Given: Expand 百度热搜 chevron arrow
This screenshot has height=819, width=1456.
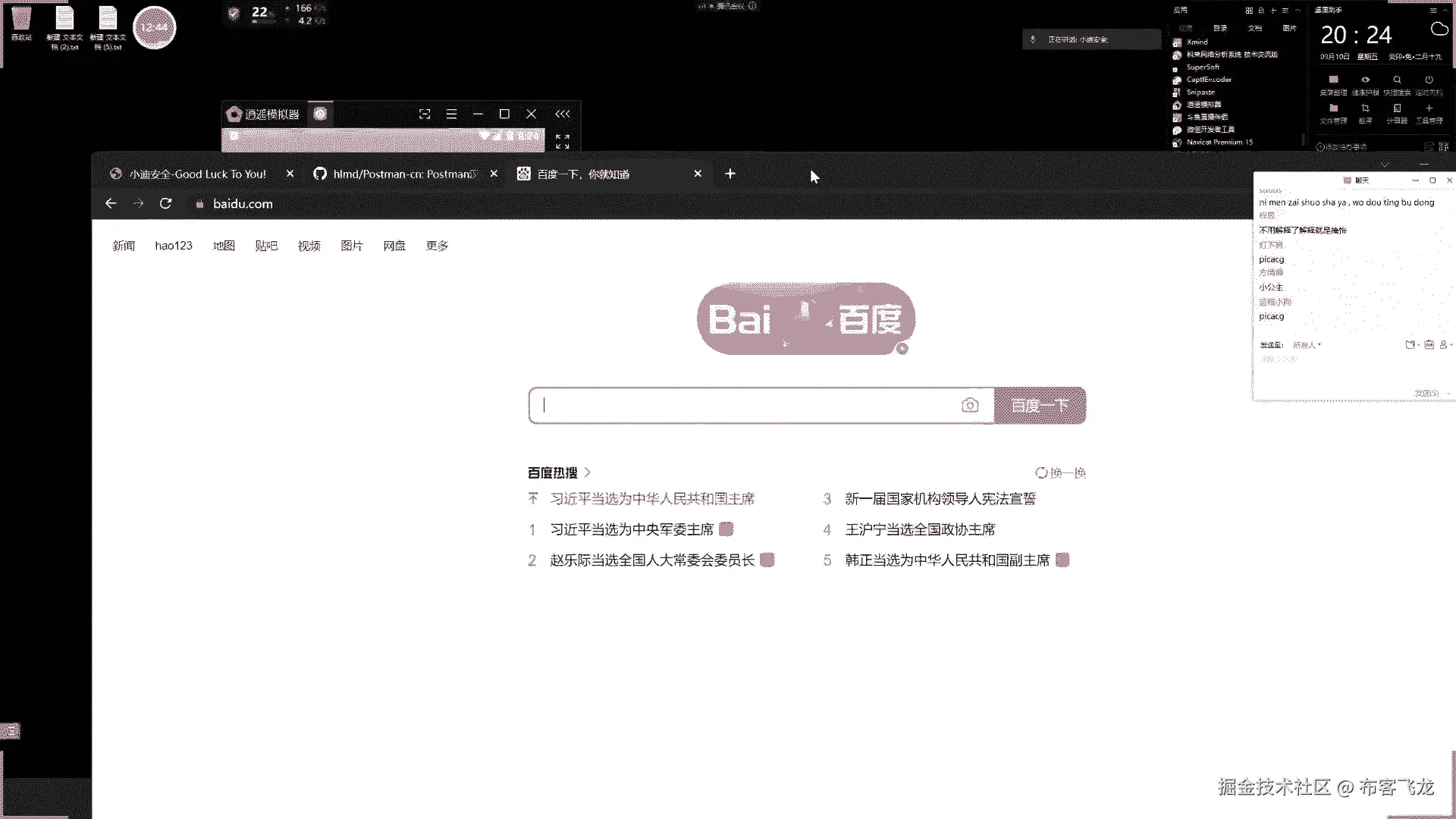Looking at the screenshot, I should (587, 472).
